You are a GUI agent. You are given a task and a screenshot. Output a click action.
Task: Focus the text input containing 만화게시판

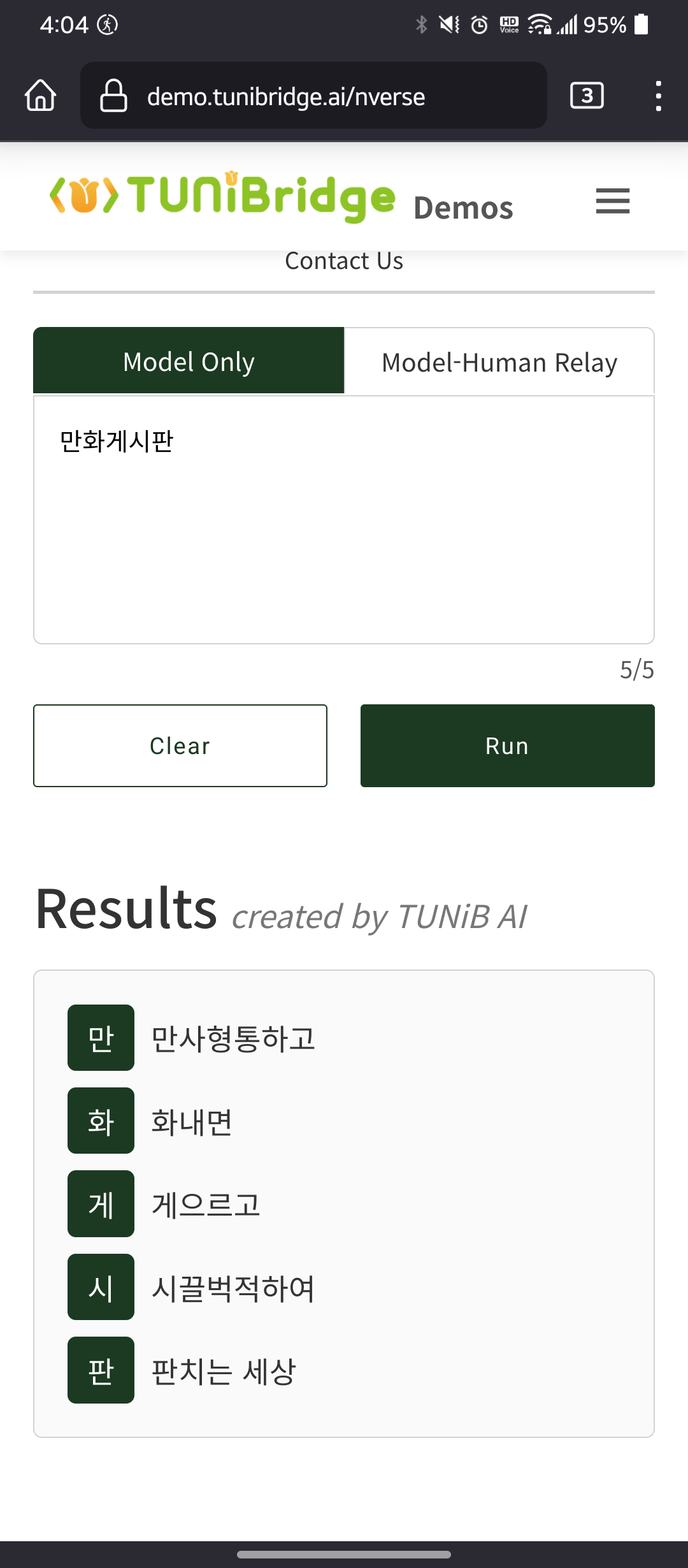pos(344,519)
